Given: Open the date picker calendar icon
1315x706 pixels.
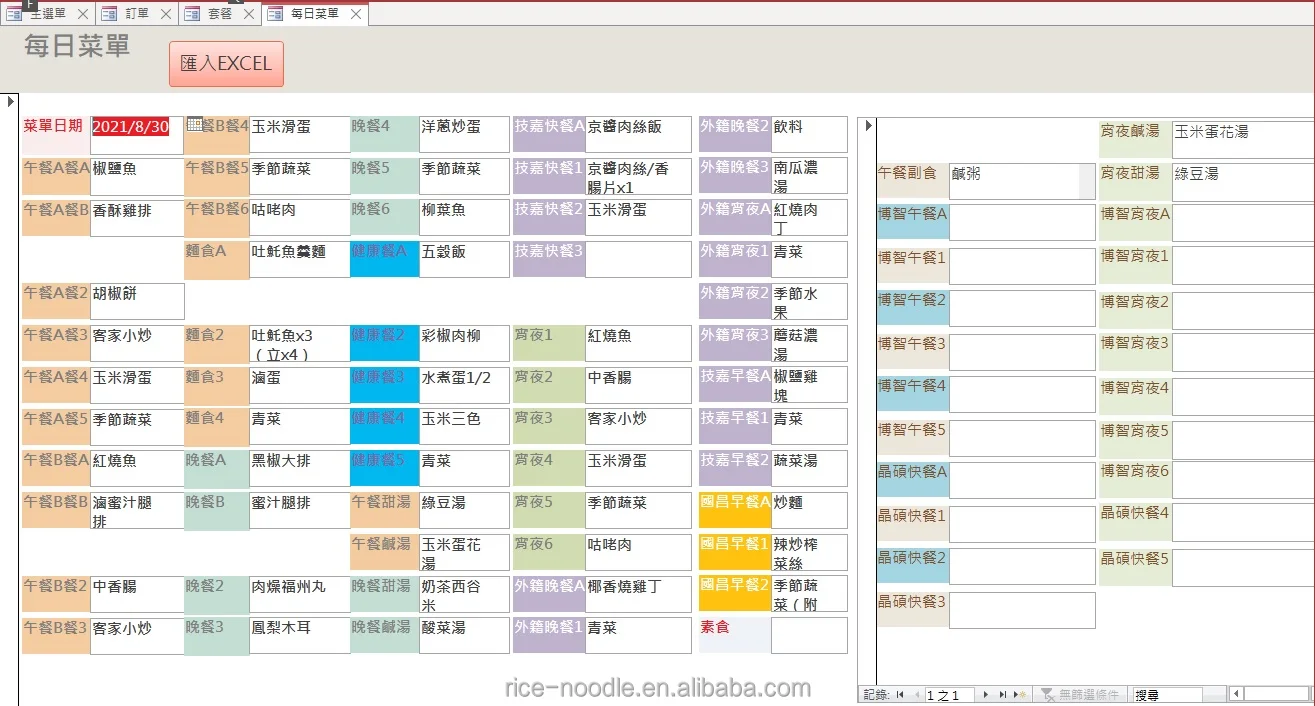Looking at the screenshot, I should coord(194,125).
